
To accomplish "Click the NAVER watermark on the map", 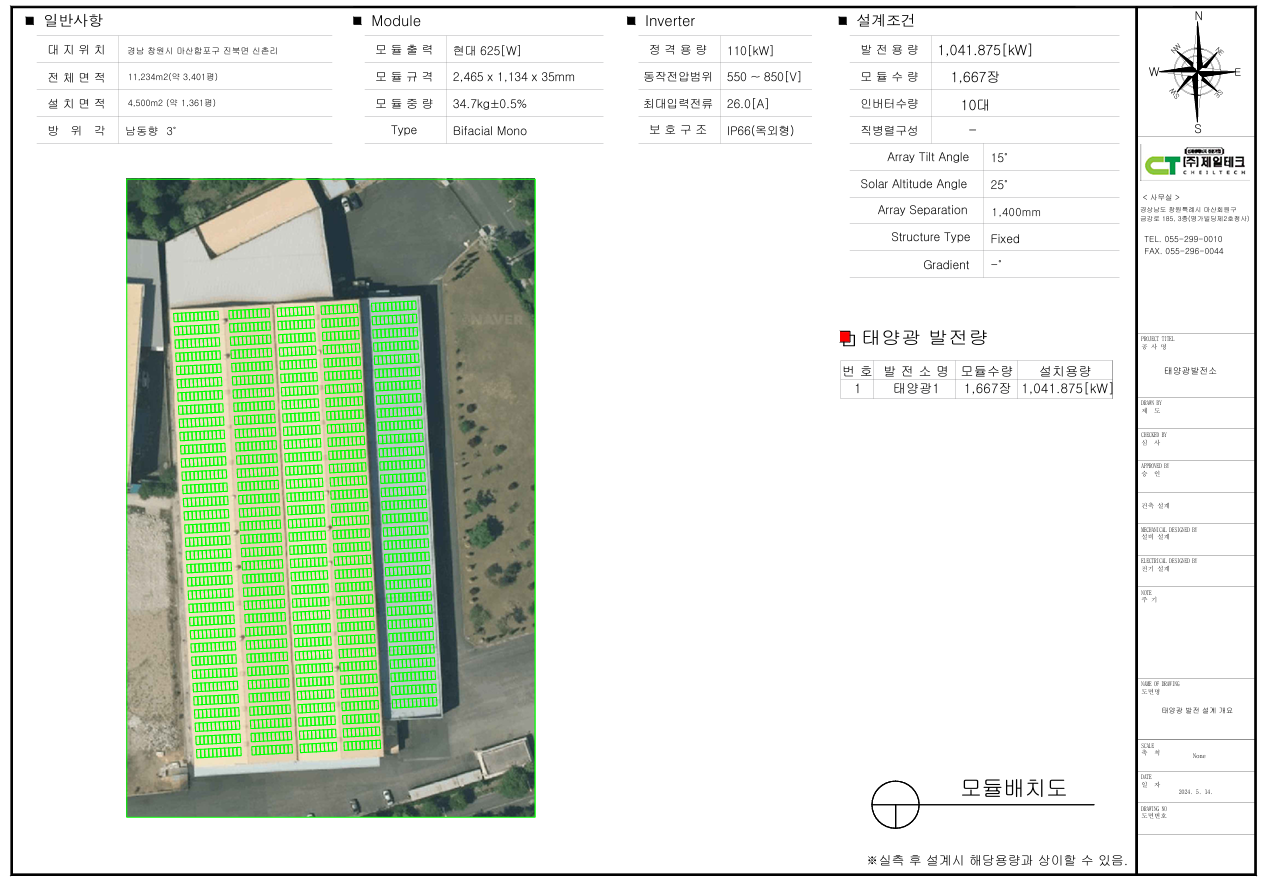I will pyautogui.click(x=490, y=319).
